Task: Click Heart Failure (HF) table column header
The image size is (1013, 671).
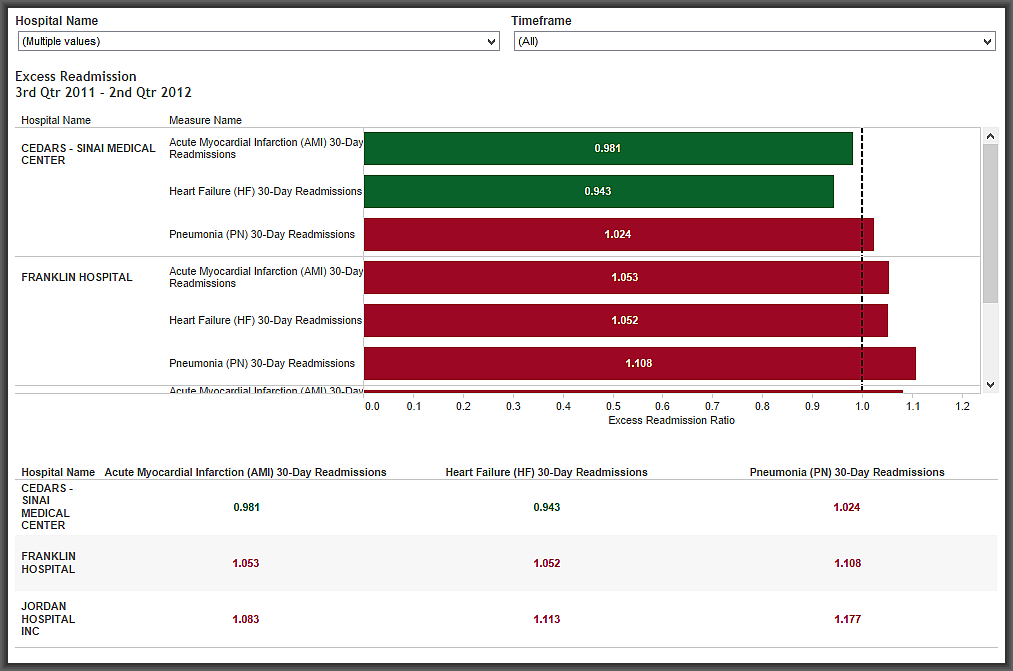Action: [x=547, y=472]
